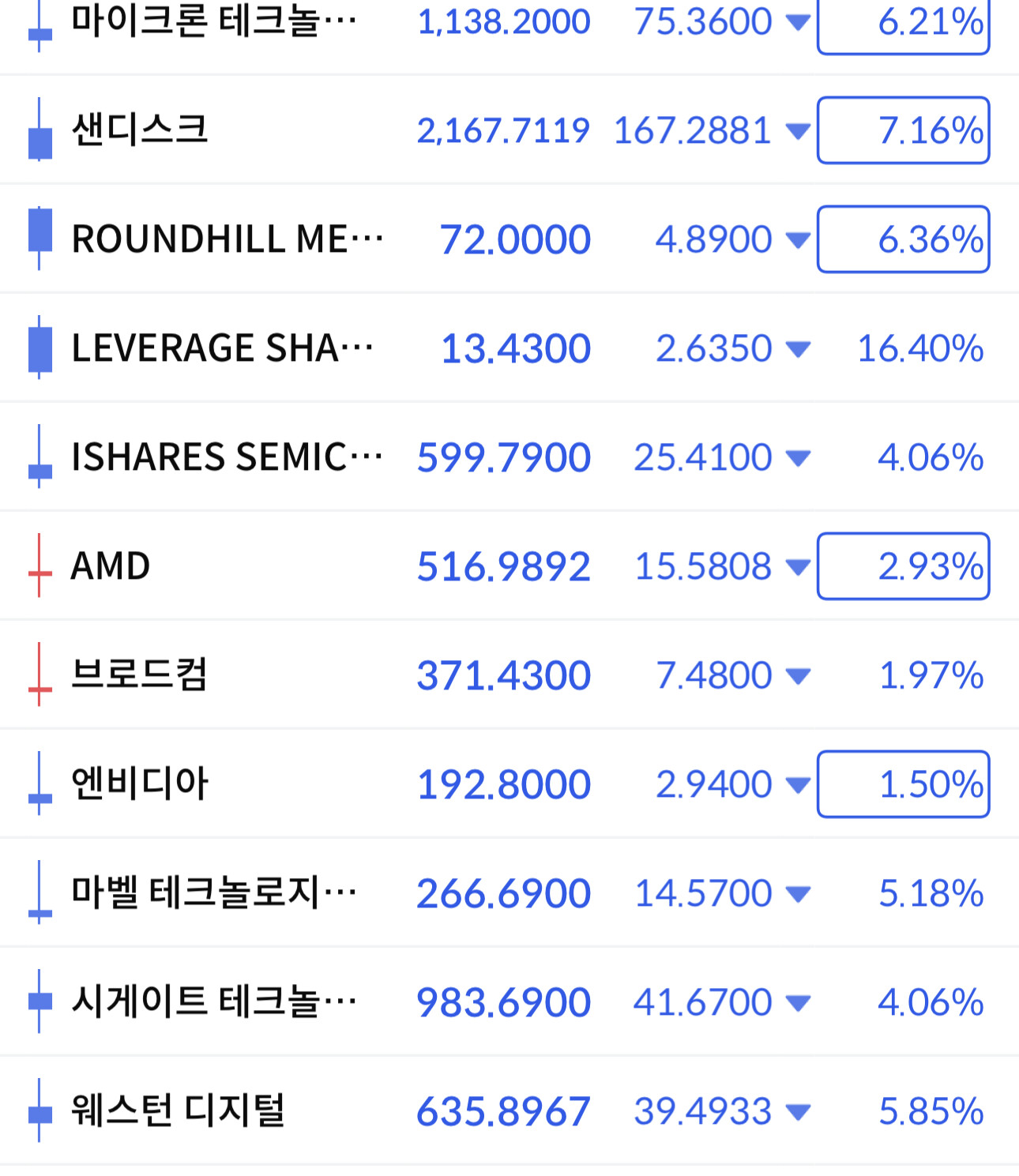Toggle the 6.36% change box for ROUNDHILL
Viewport: 1019px width, 1176px height.
point(904,239)
